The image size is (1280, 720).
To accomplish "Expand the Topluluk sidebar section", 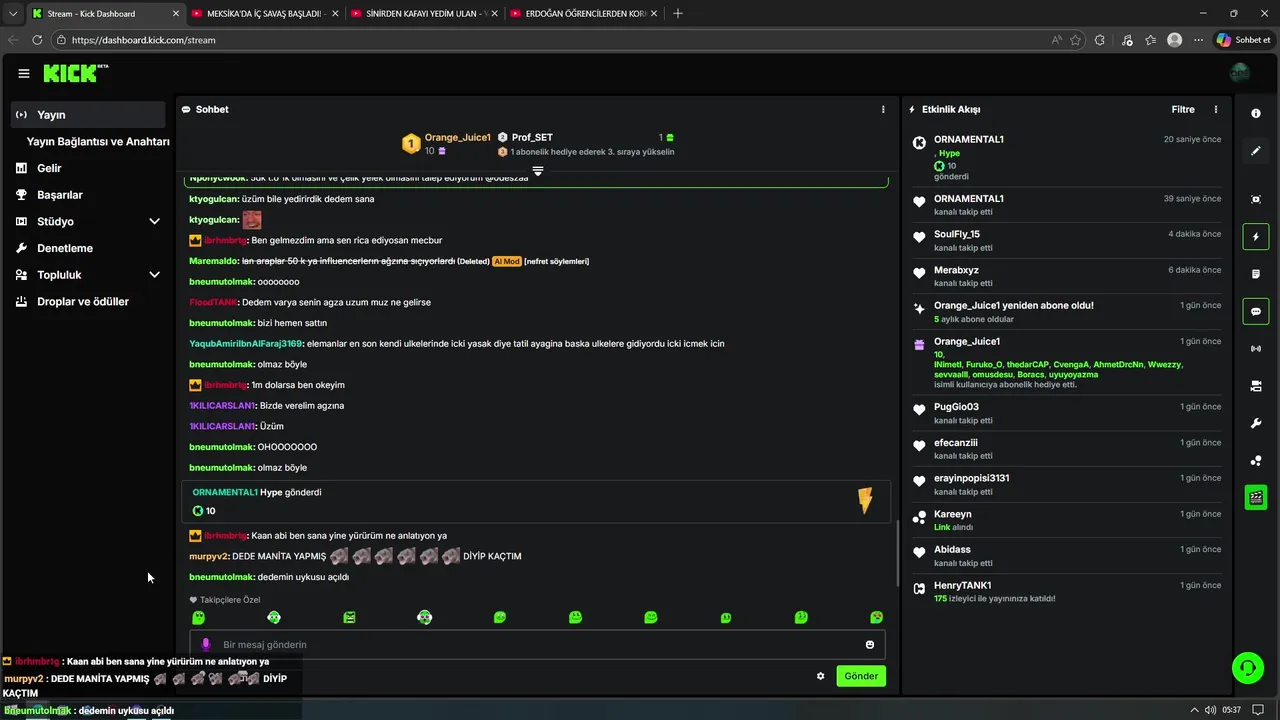I will pyautogui.click(x=154, y=275).
